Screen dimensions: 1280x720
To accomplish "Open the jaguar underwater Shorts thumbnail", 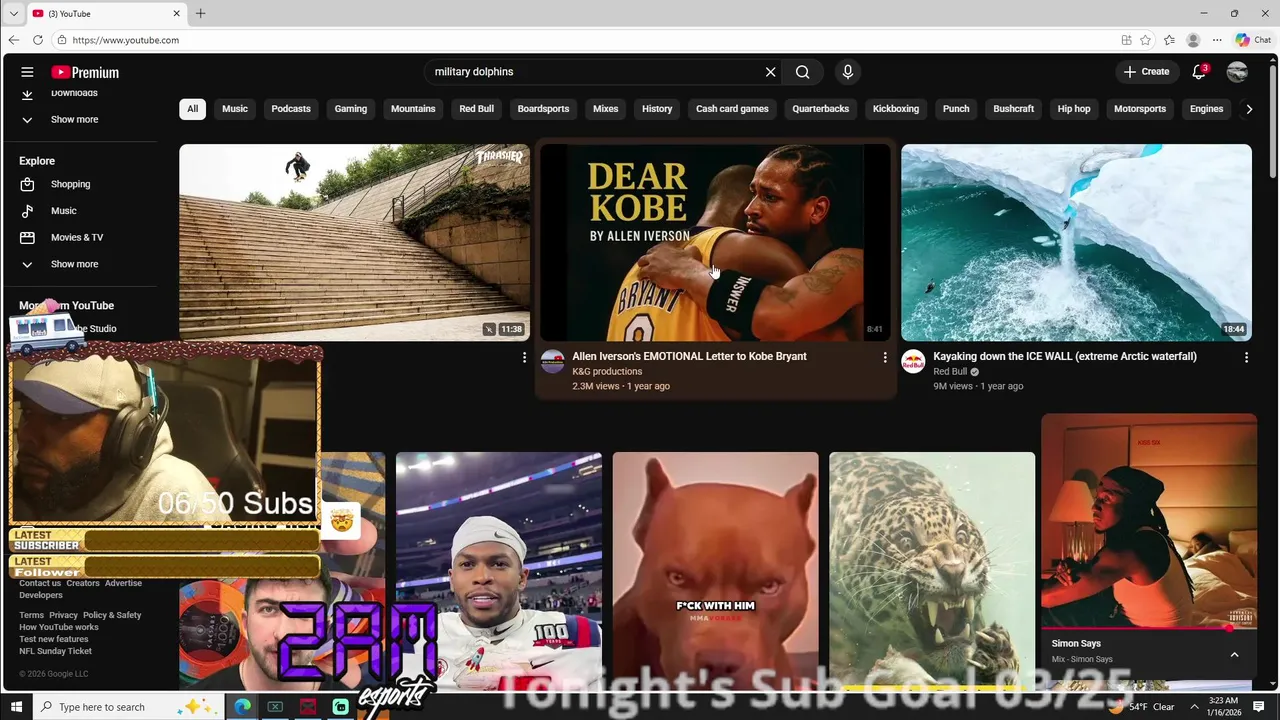I will point(932,571).
